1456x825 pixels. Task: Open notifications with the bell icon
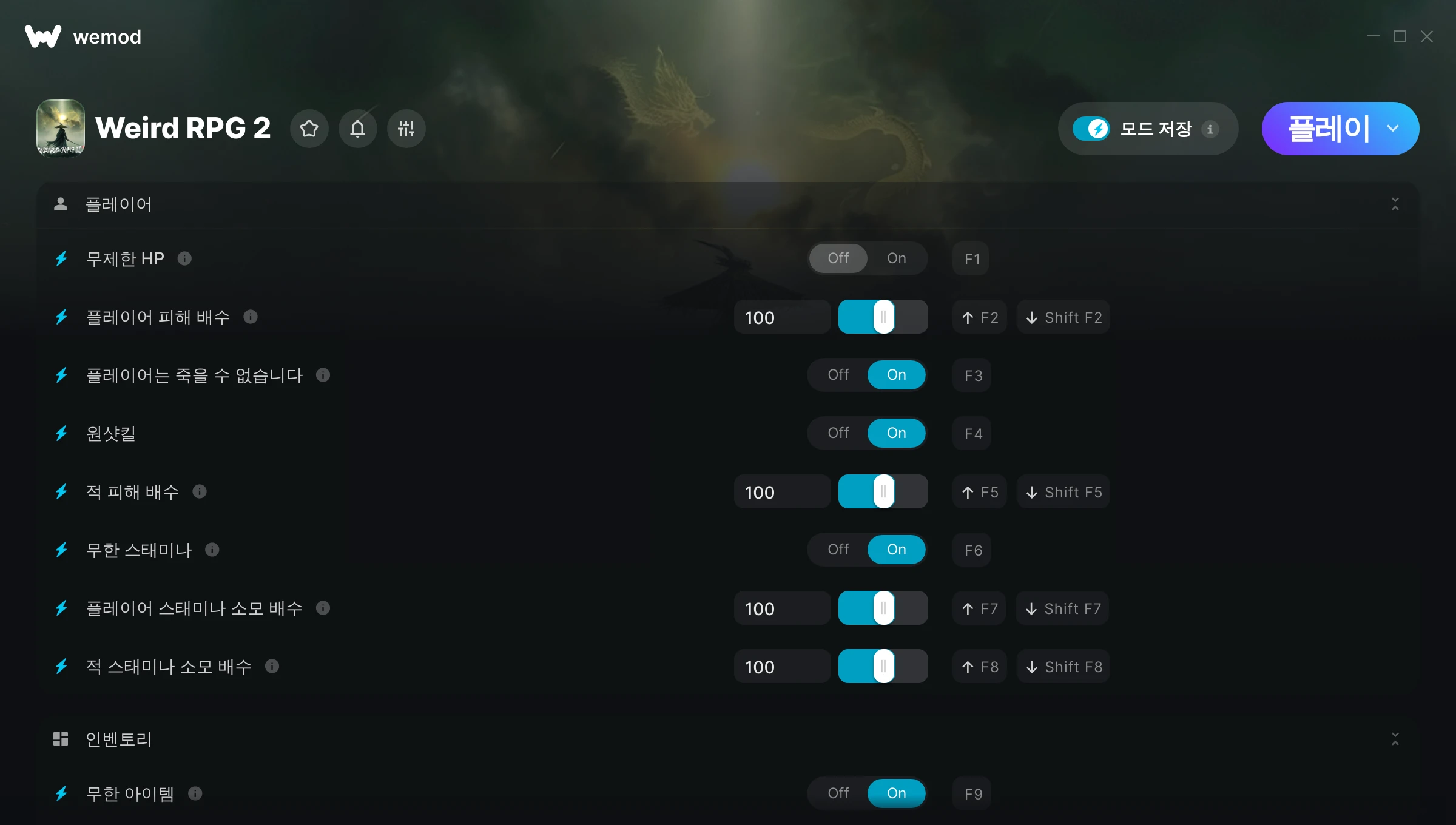[358, 129]
